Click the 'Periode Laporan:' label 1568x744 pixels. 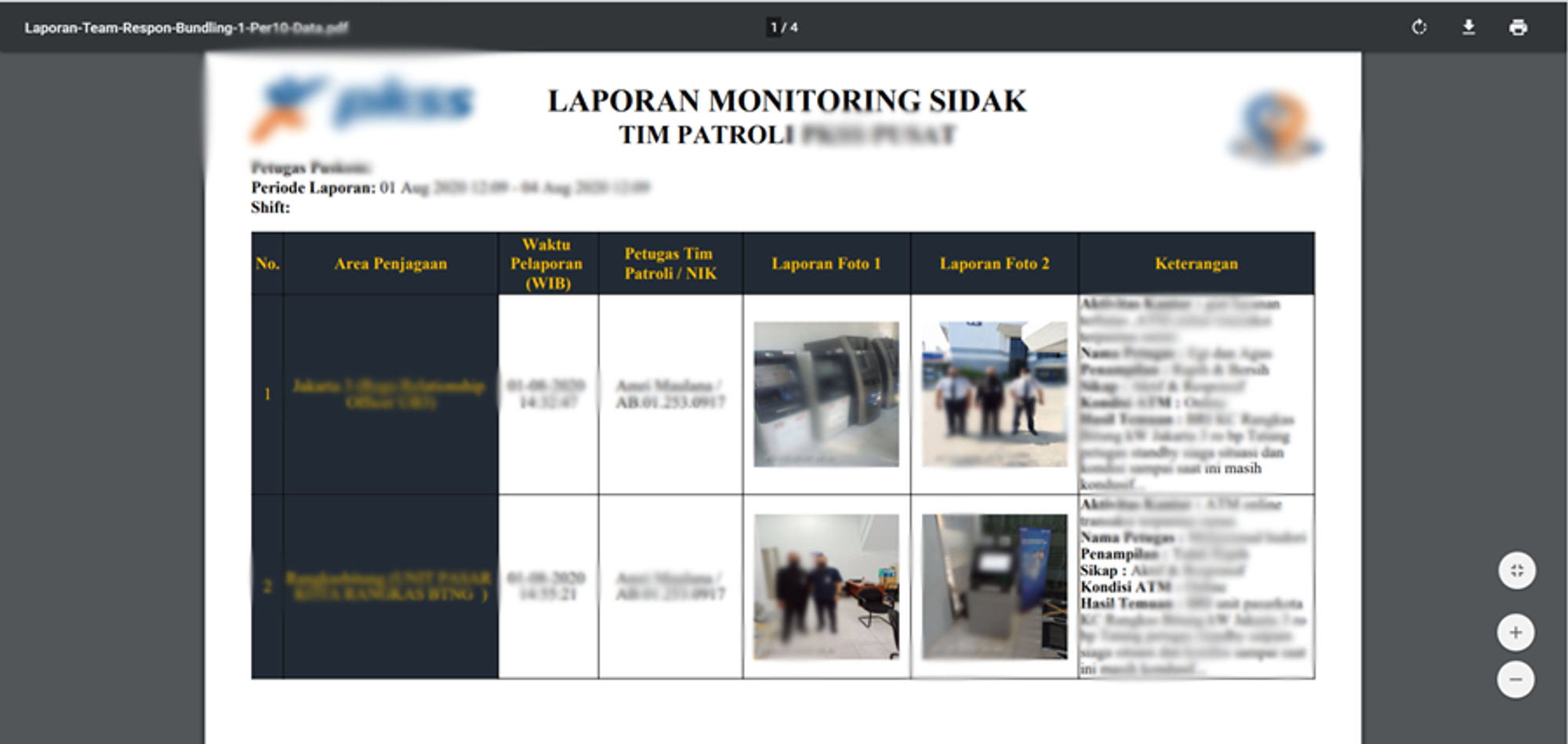[x=314, y=187]
